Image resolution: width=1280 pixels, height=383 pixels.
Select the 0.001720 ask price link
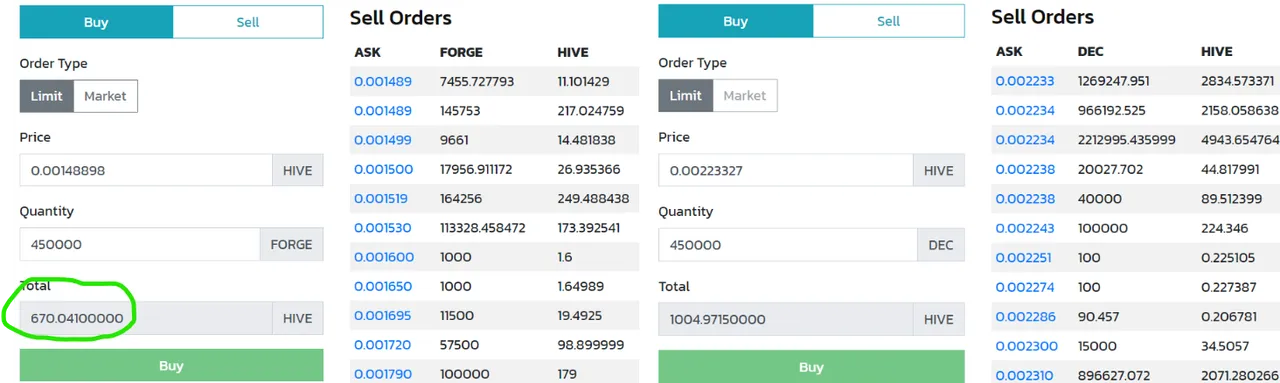point(383,344)
